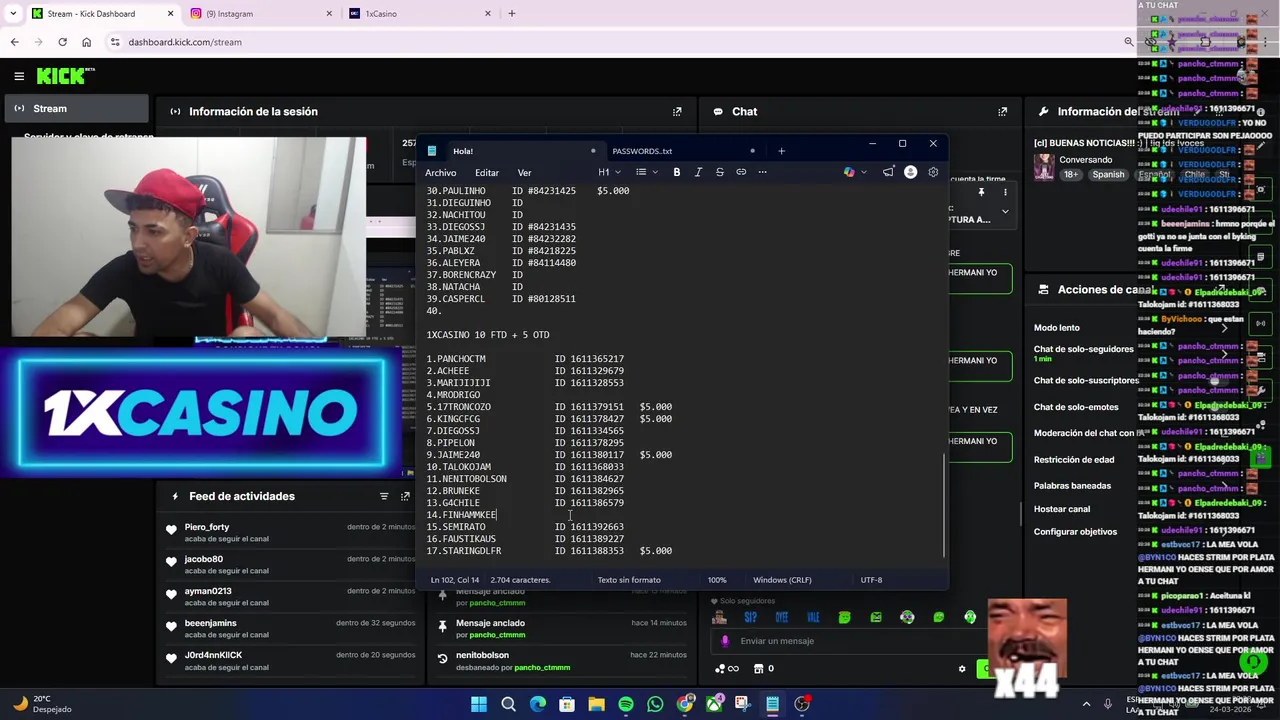Open the Ver menu

524,173
